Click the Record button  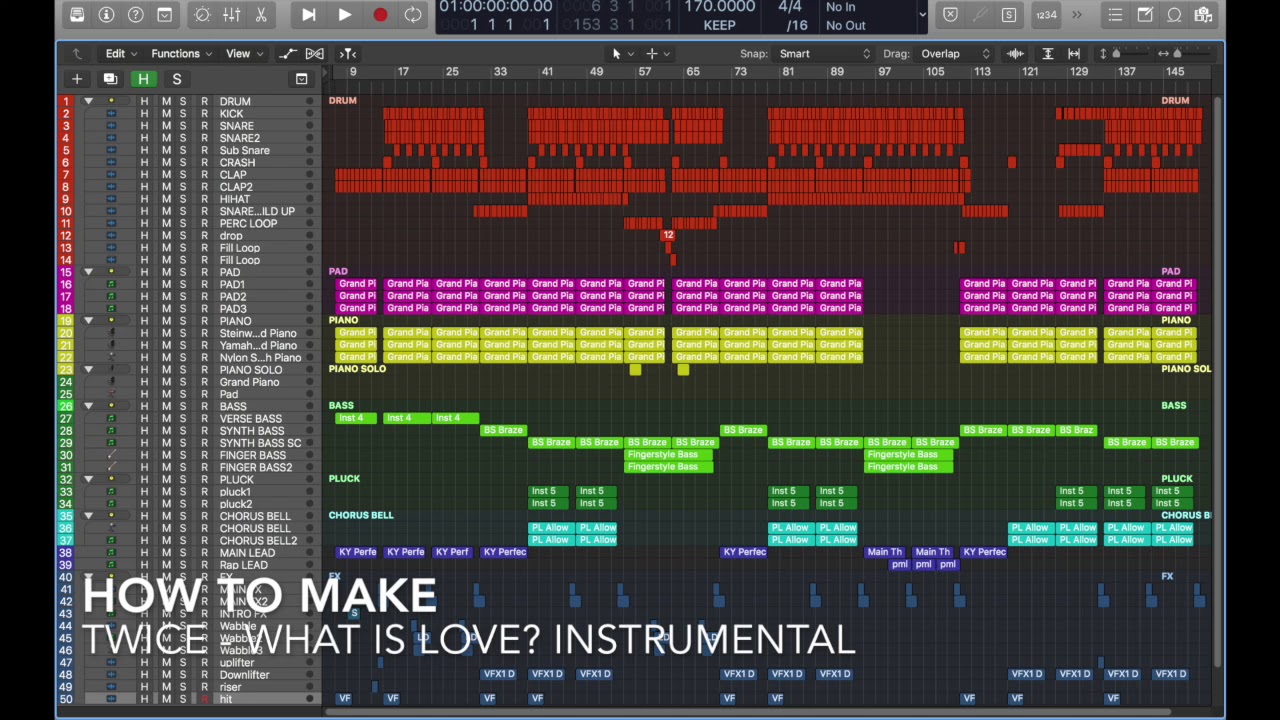[x=380, y=15]
